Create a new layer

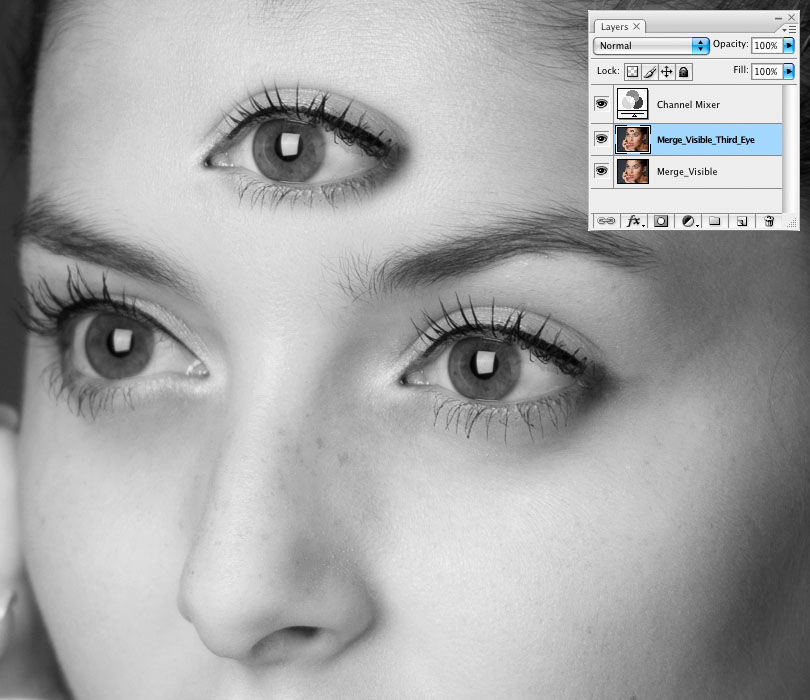pyautogui.click(x=742, y=221)
